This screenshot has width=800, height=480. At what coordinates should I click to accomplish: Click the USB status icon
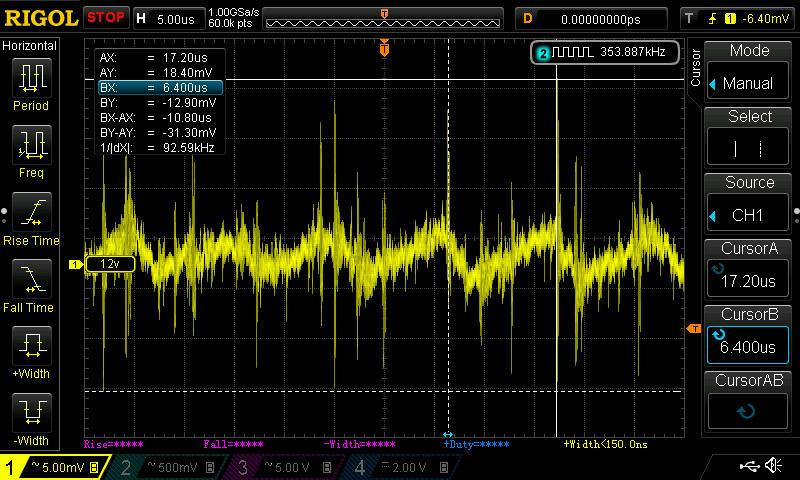(x=750, y=466)
